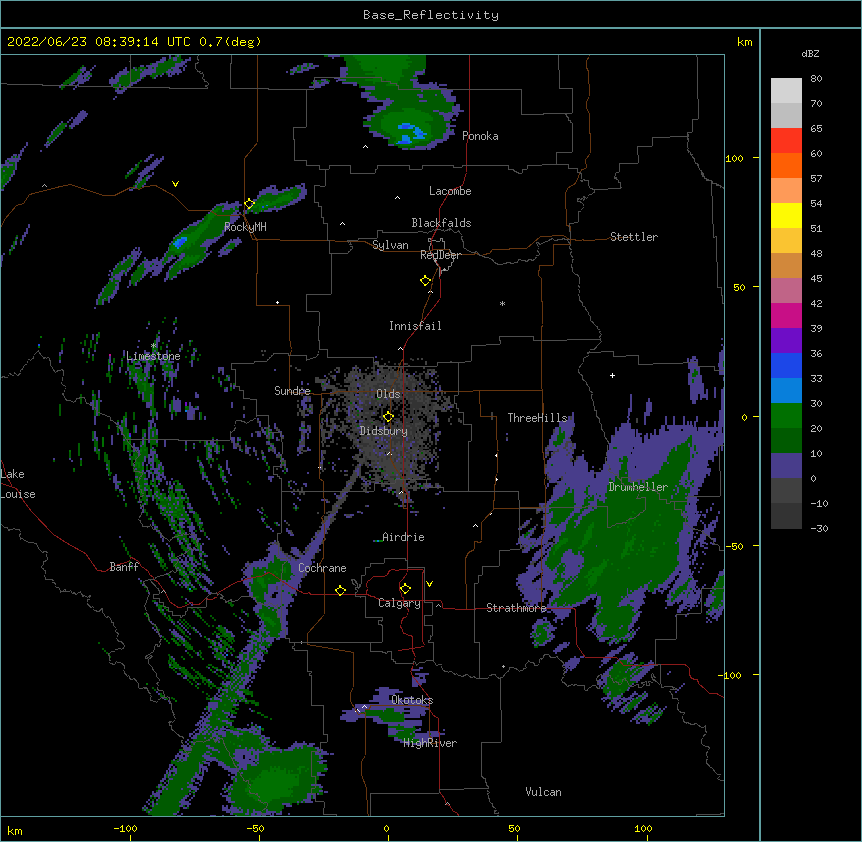Click the Sundre city label

(x=292, y=391)
